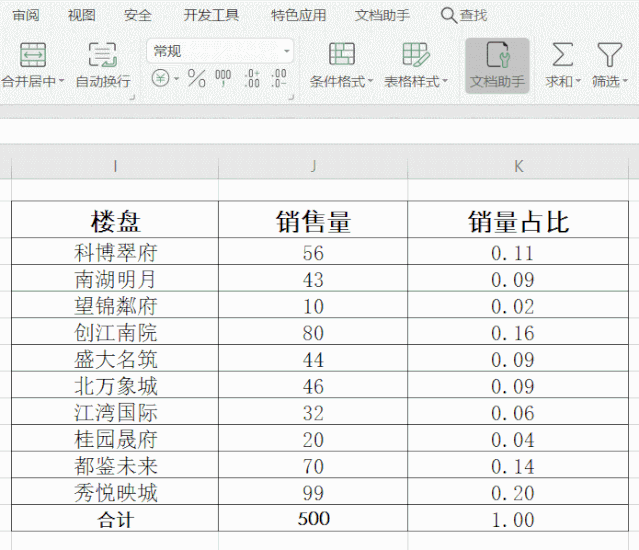
Task: Open the 视图 view tab
Action: [x=82, y=15]
